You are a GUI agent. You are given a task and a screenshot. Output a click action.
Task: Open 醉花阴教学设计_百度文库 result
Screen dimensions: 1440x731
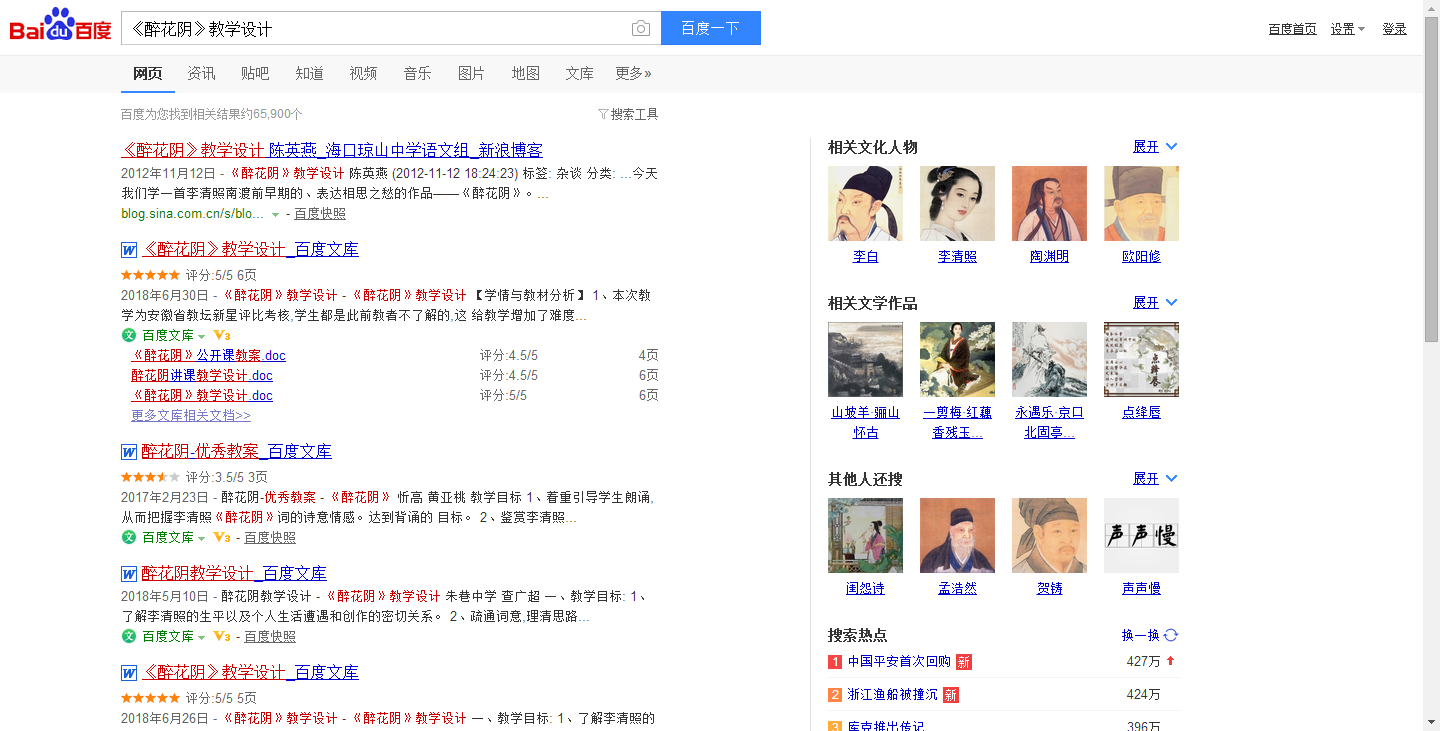[234, 573]
